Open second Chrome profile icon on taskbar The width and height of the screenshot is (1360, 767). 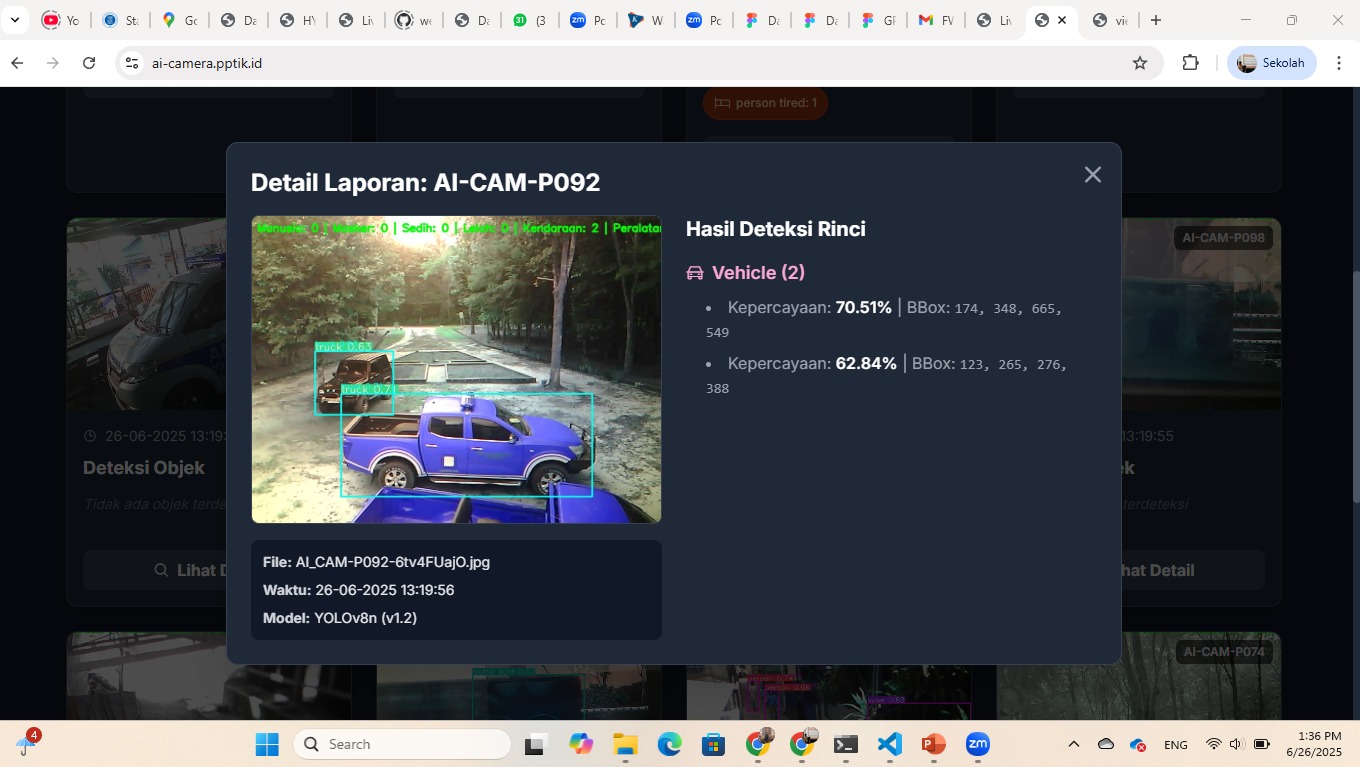click(x=802, y=744)
